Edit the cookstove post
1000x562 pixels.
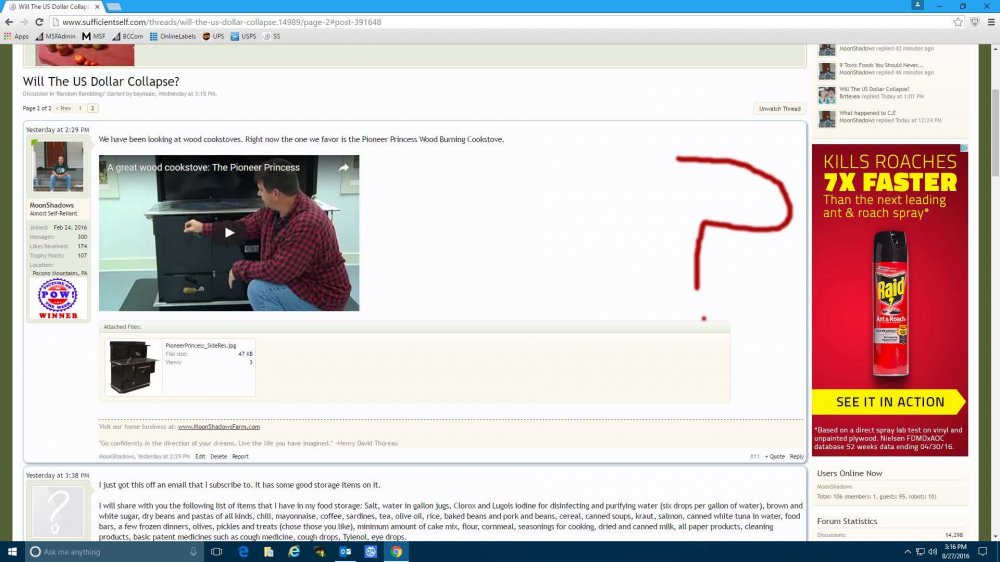coord(200,457)
